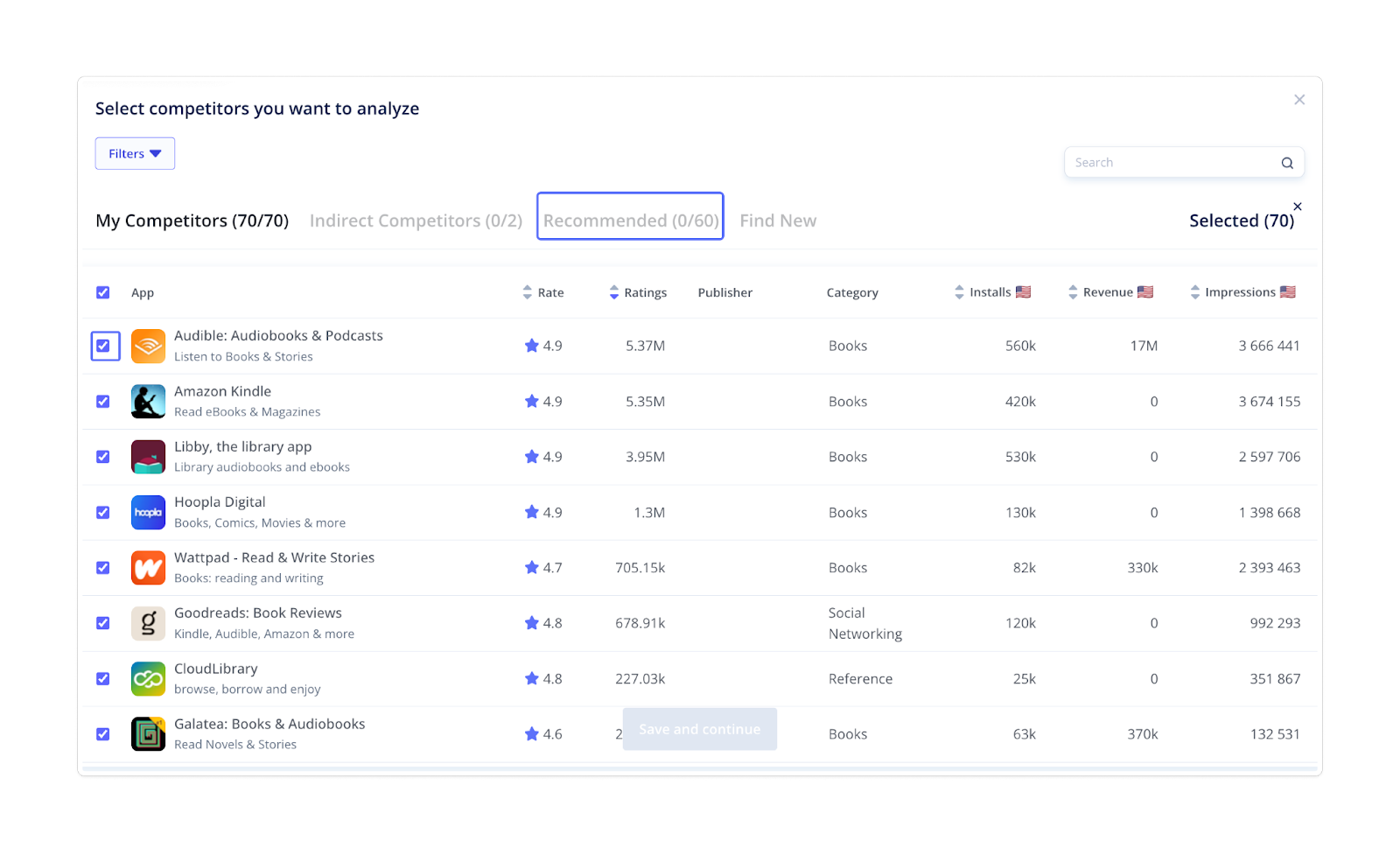Open Amazon Kindle app name
Image resolution: width=1400 pixels, height=855 pixels.
(x=222, y=391)
